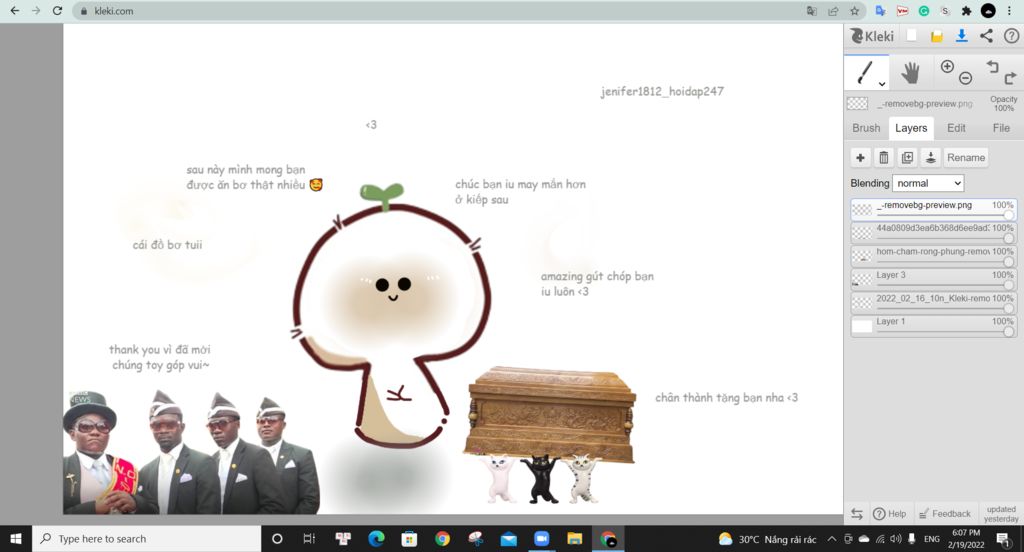Select the _-removebg-preview.png layer
This screenshot has width=1024, height=552.
pos(934,209)
